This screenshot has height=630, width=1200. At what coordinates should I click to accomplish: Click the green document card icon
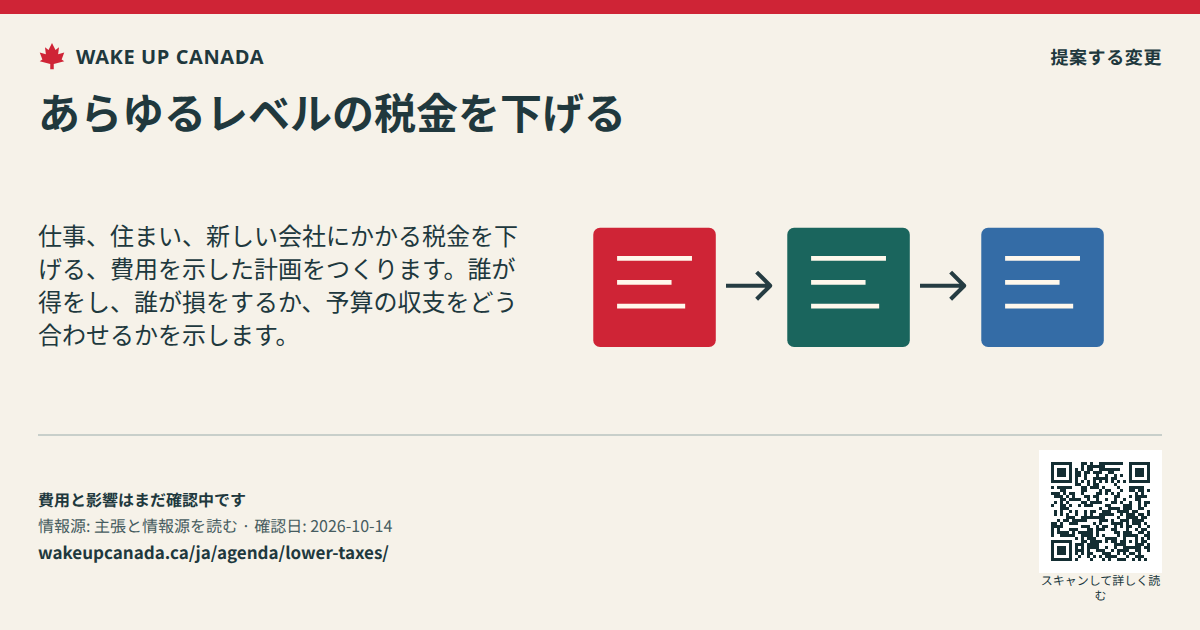(x=848, y=287)
